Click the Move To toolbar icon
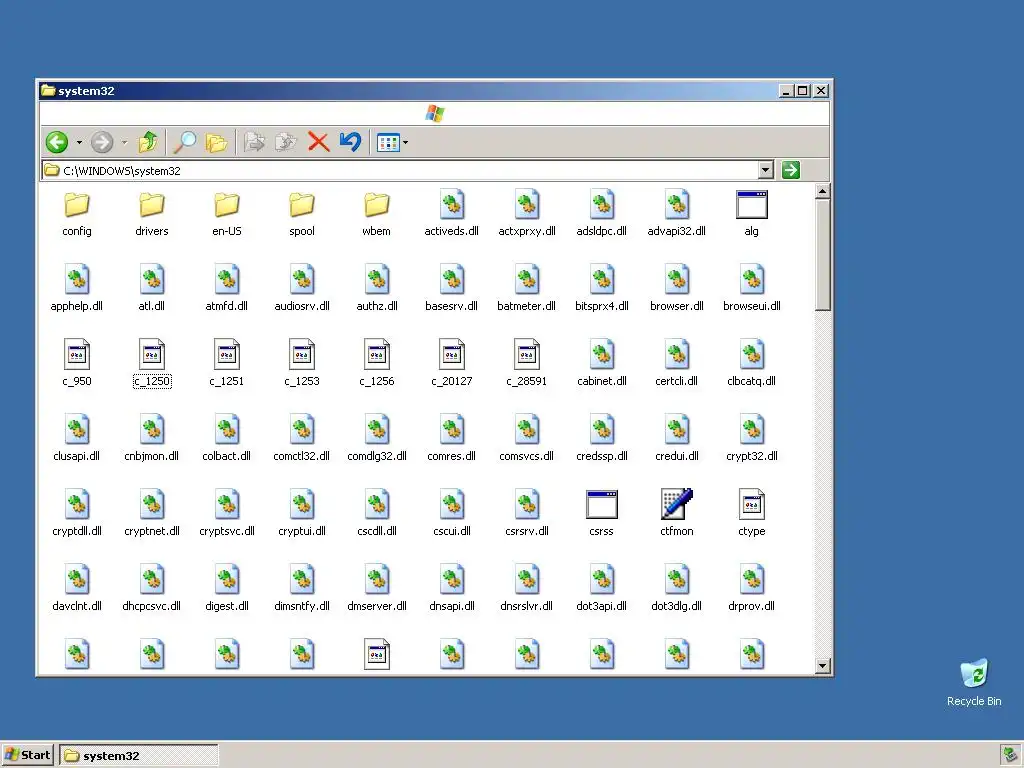This screenshot has height=768, width=1024. [x=254, y=142]
